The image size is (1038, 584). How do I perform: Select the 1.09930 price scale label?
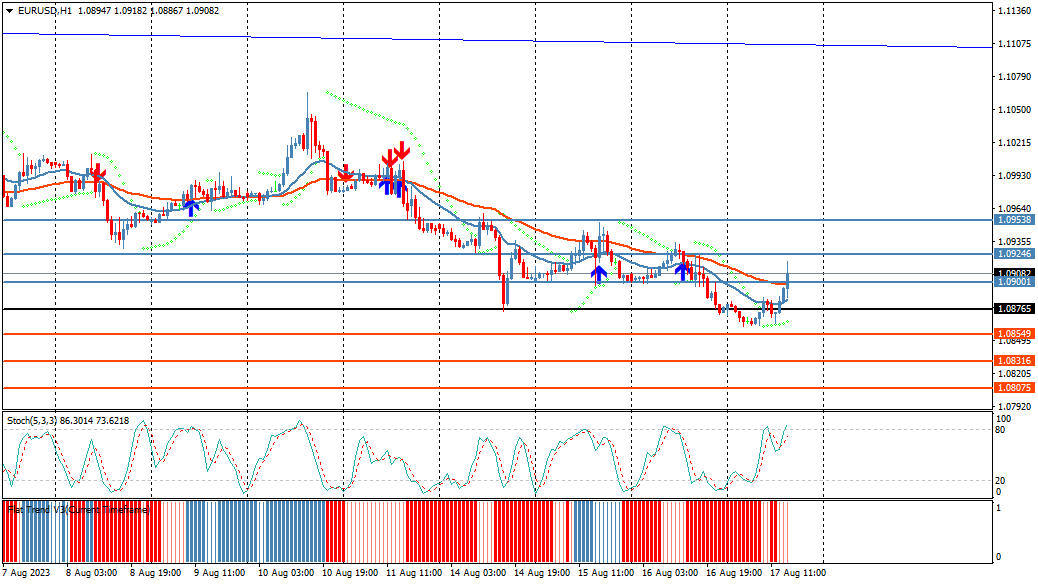point(1014,175)
